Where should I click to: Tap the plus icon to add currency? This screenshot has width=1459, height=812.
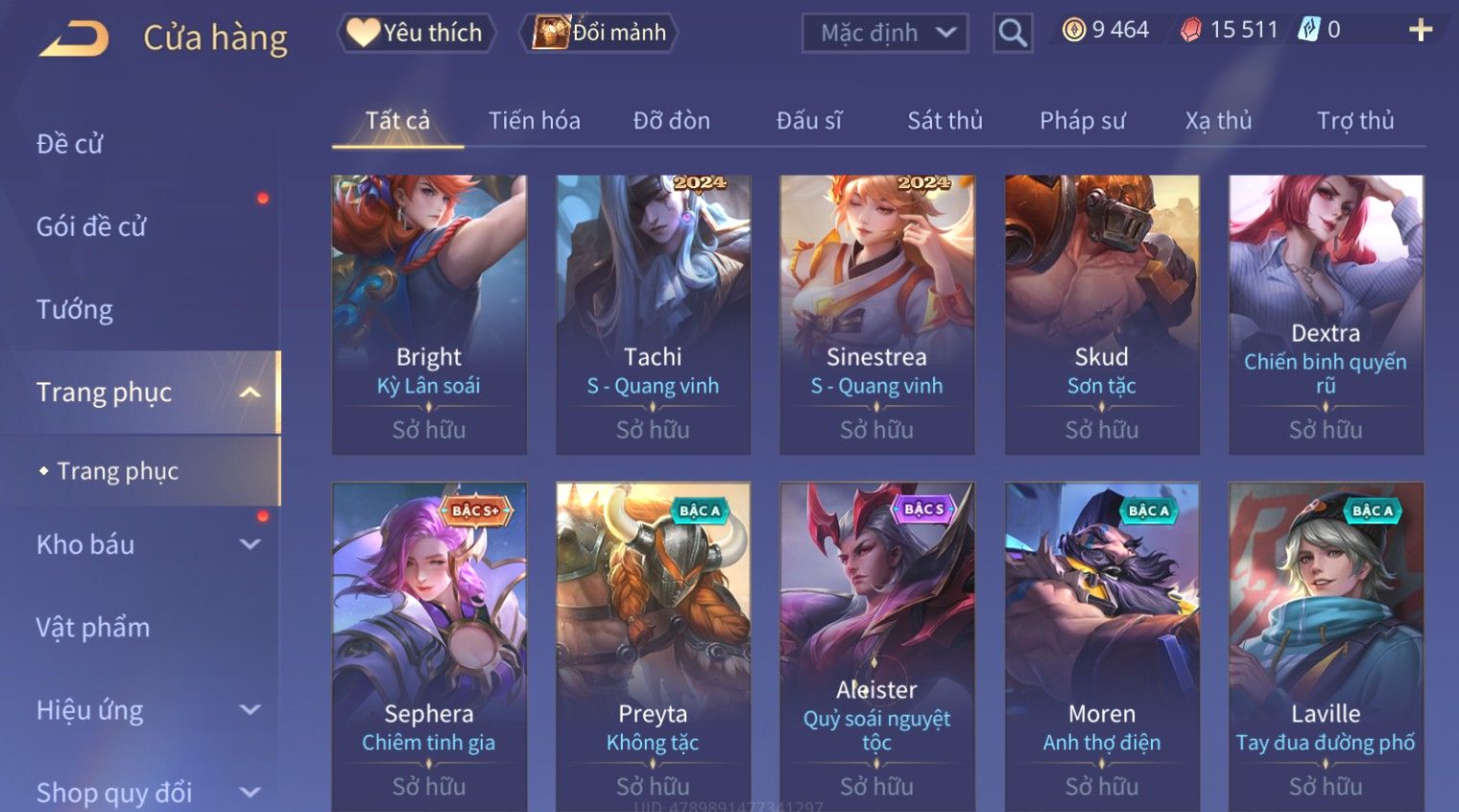[x=1421, y=31]
